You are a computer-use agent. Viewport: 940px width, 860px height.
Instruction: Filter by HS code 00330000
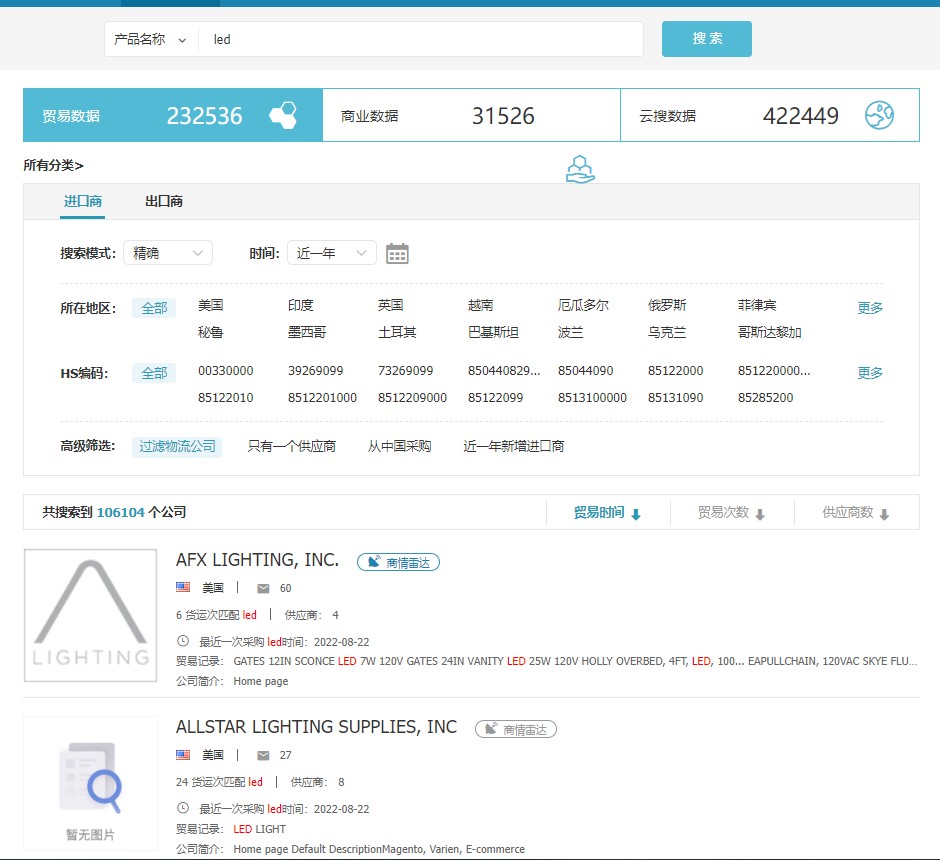[225, 371]
